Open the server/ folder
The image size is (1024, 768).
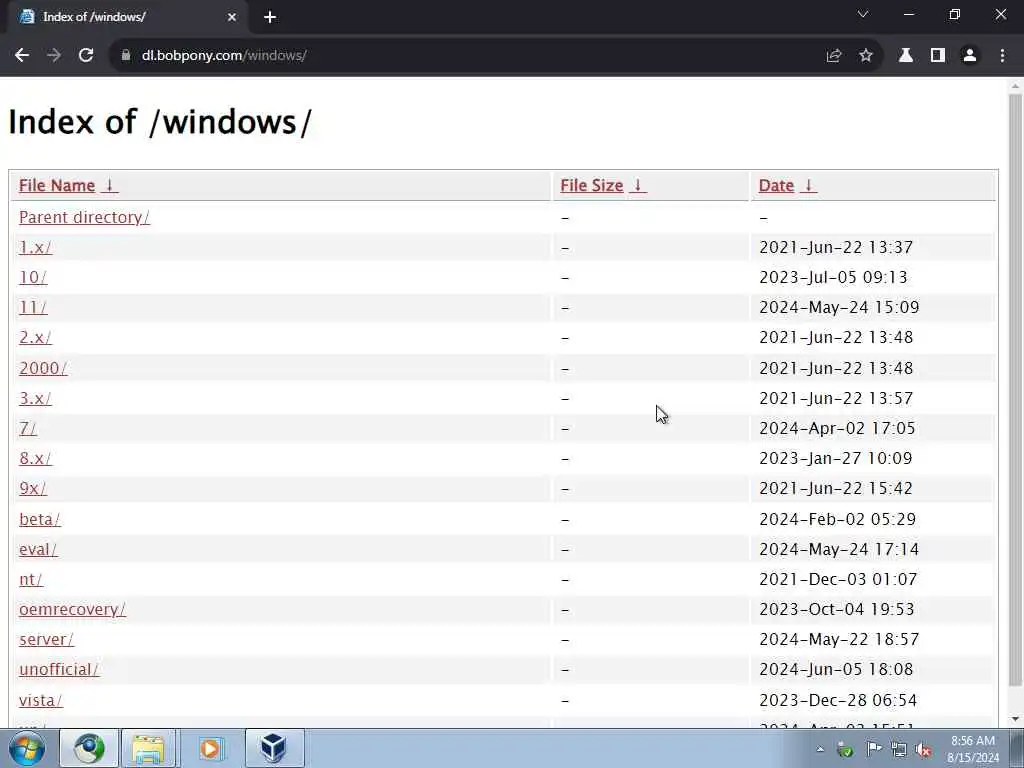pyautogui.click(x=46, y=639)
